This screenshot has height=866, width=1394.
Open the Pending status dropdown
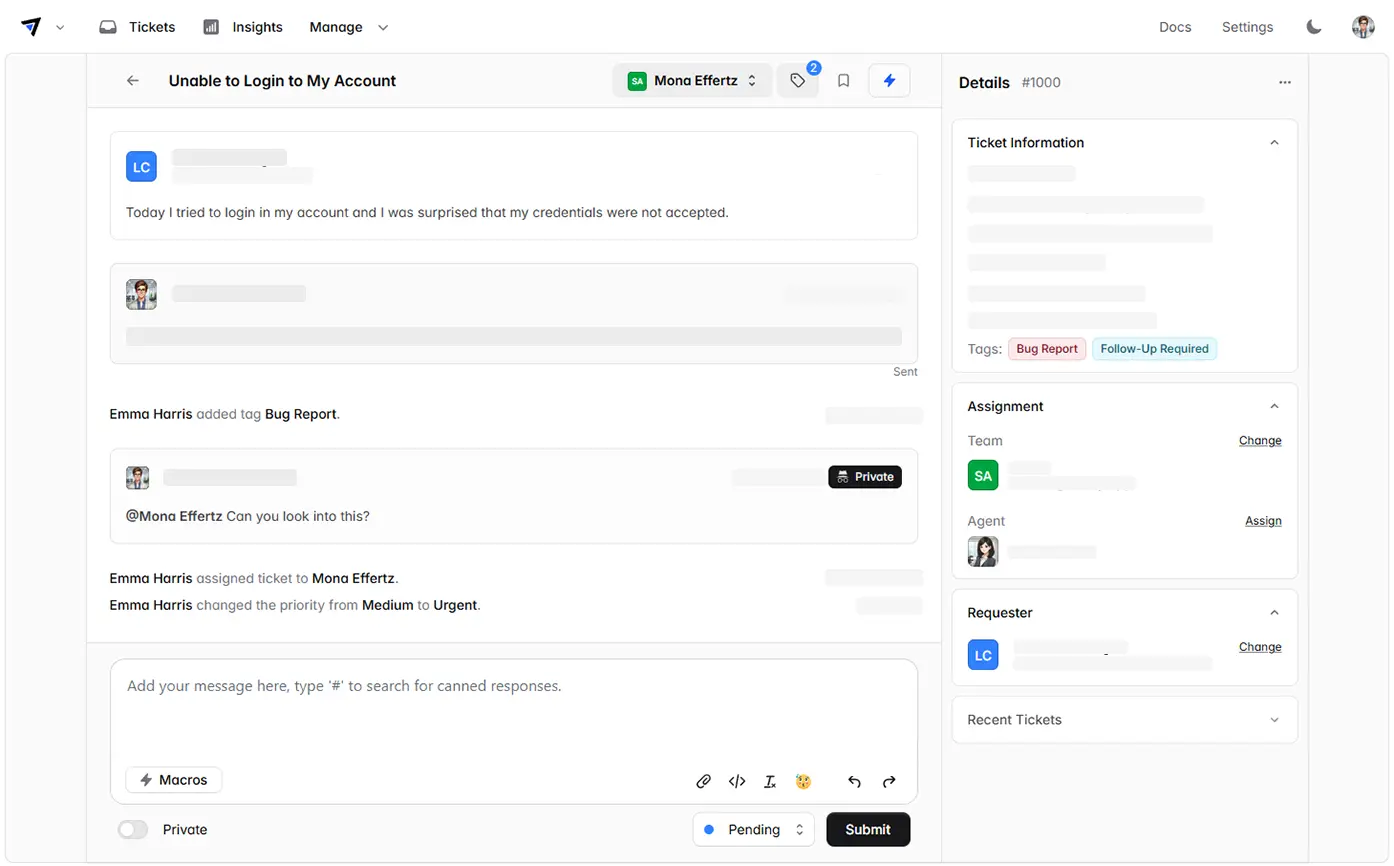click(753, 830)
